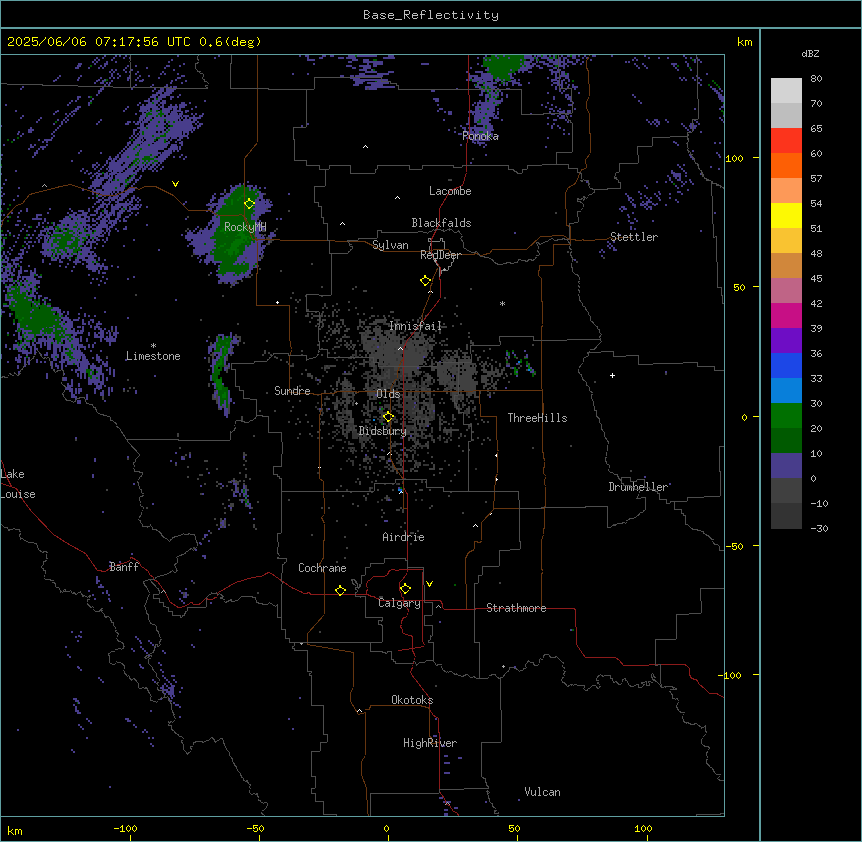Click the yellow v marker northeast of Calgary
The height and width of the screenshot is (842, 862).
coord(429,584)
